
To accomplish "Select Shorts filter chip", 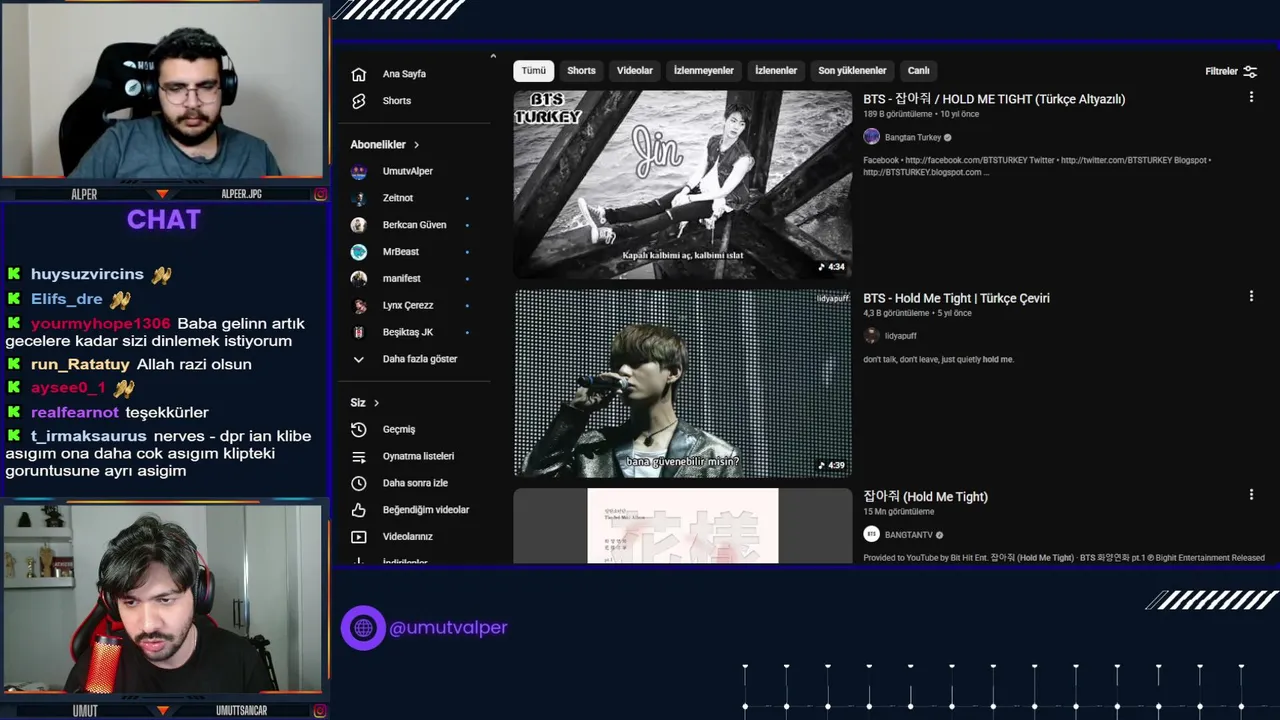I will pos(581,71).
